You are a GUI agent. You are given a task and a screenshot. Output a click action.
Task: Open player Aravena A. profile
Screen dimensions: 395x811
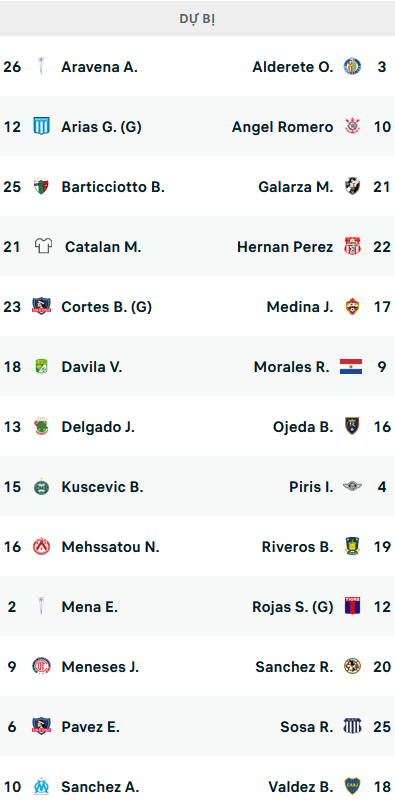coord(99,67)
